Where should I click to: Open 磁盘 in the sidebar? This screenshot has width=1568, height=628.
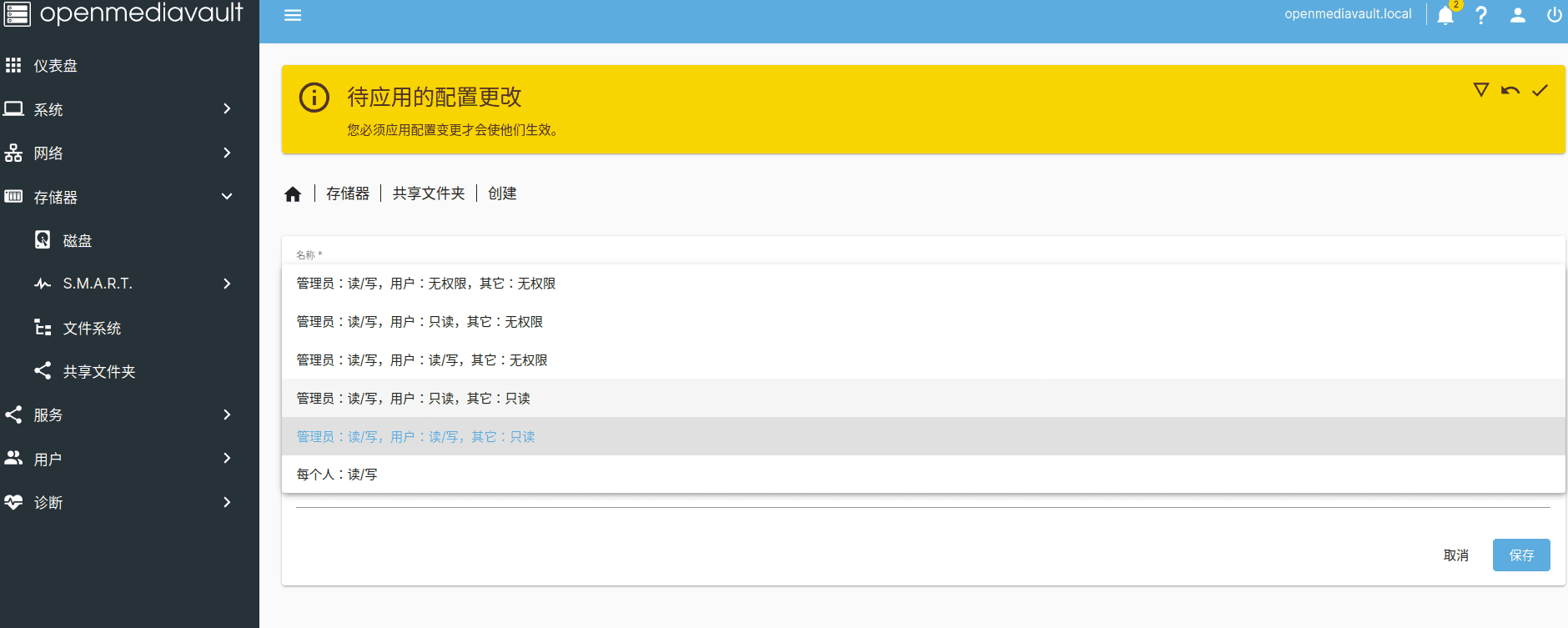pyautogui.click(x=78, y=241)
